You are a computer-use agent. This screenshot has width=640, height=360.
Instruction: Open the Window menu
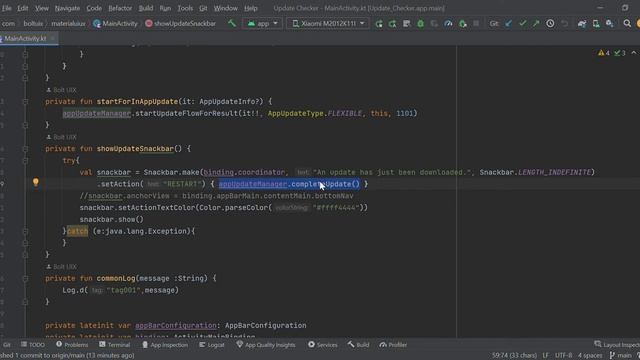click(x=226, y=8)
